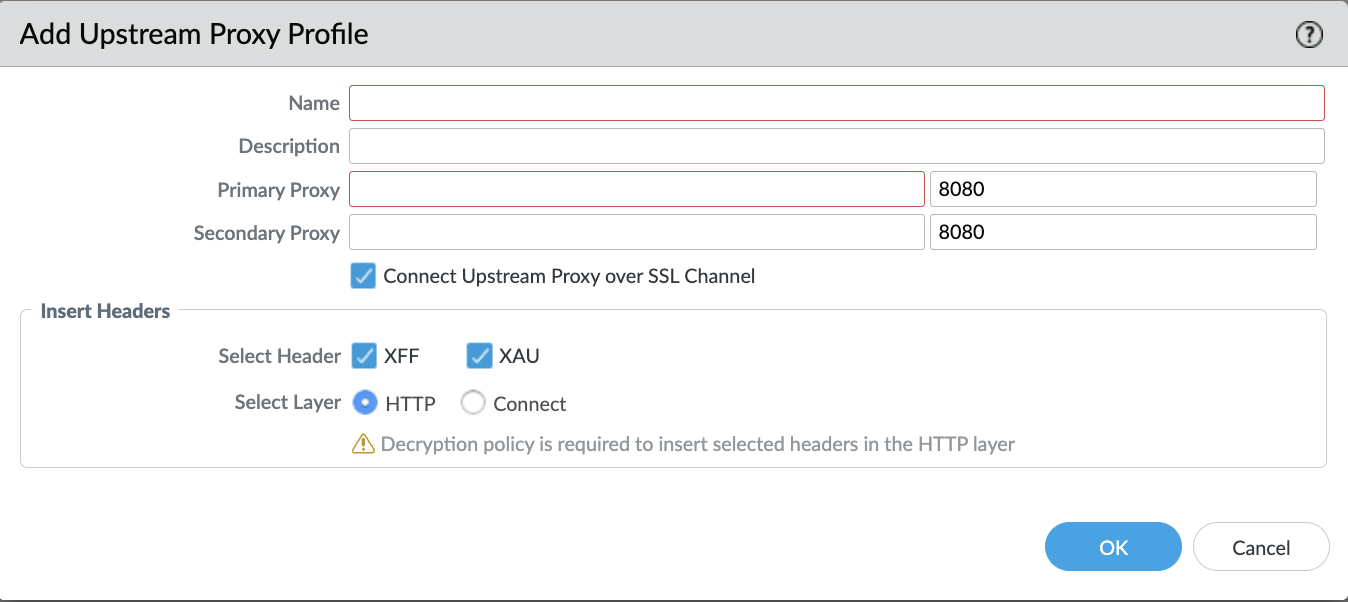The width and height of the screenshot is (1348, 602).
Task: Open the help icon in dialog header
Action: [x=1308, y=35]
